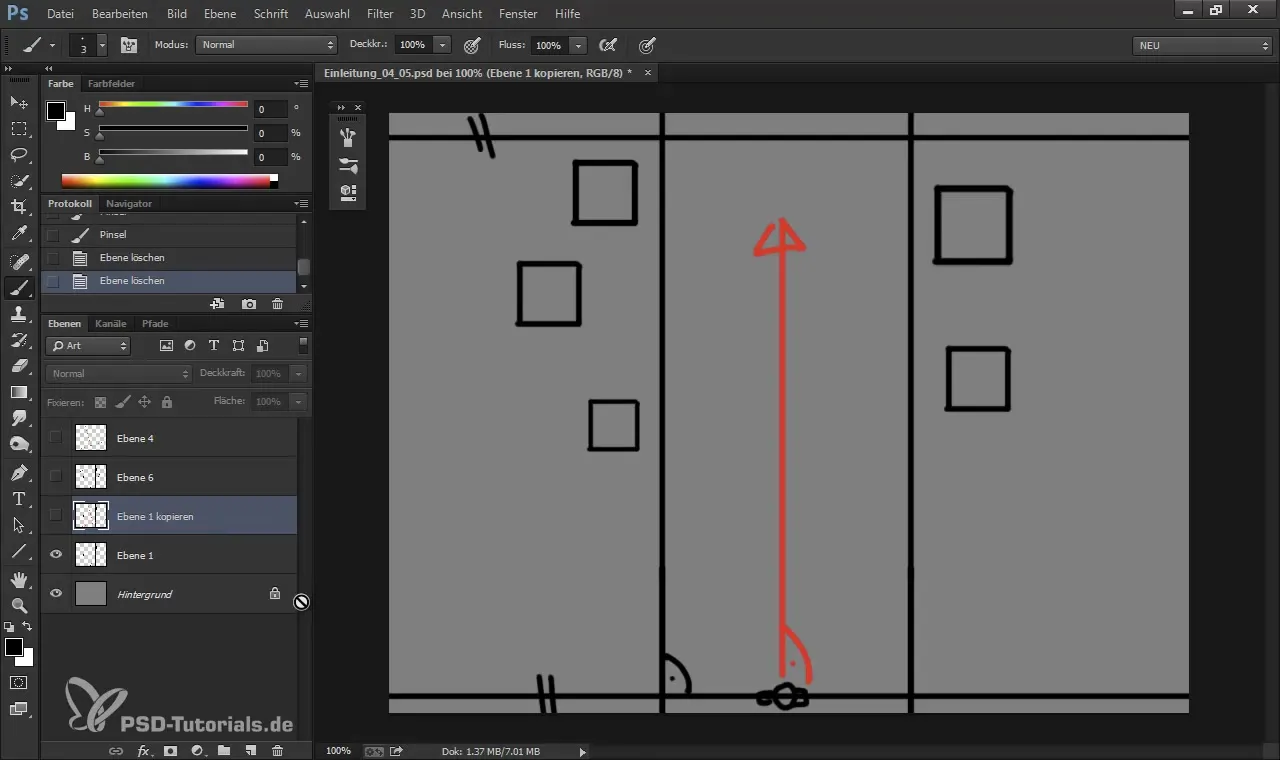Viewport: 1280px width, 760px height.
Task: Click the H hue slider
Action: point(173,104)
